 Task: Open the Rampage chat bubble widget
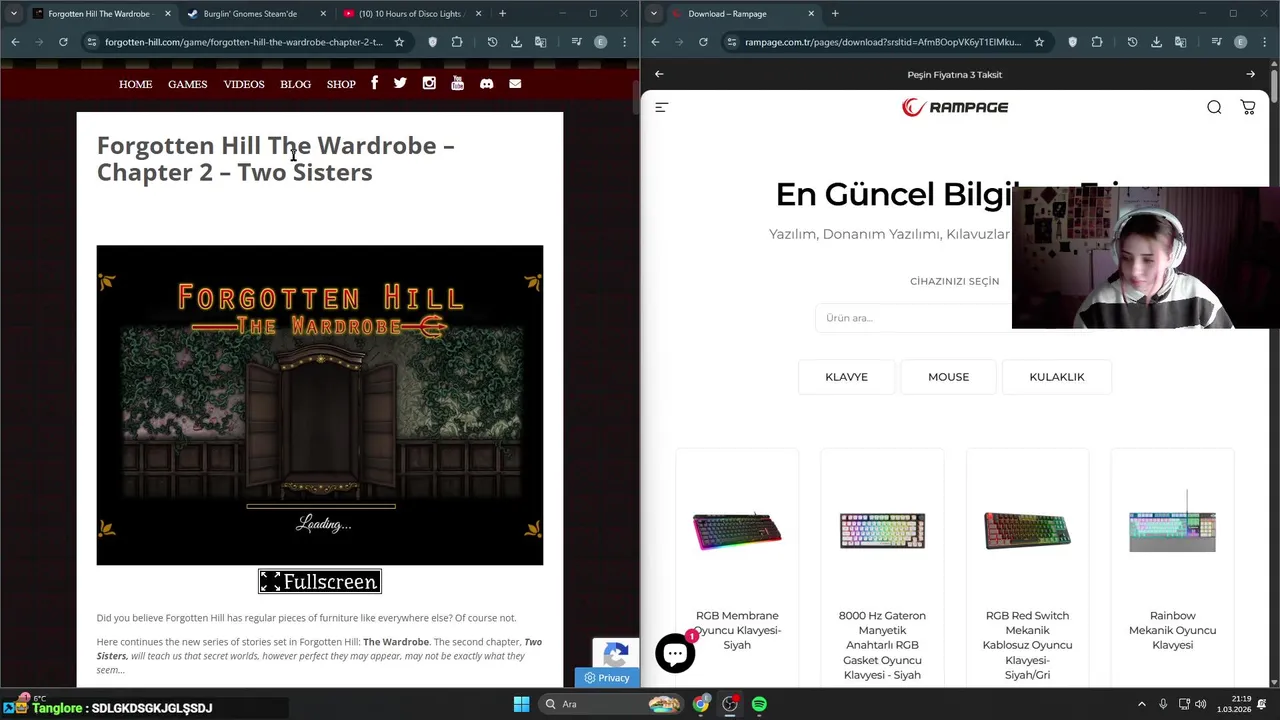pos(675,653)
